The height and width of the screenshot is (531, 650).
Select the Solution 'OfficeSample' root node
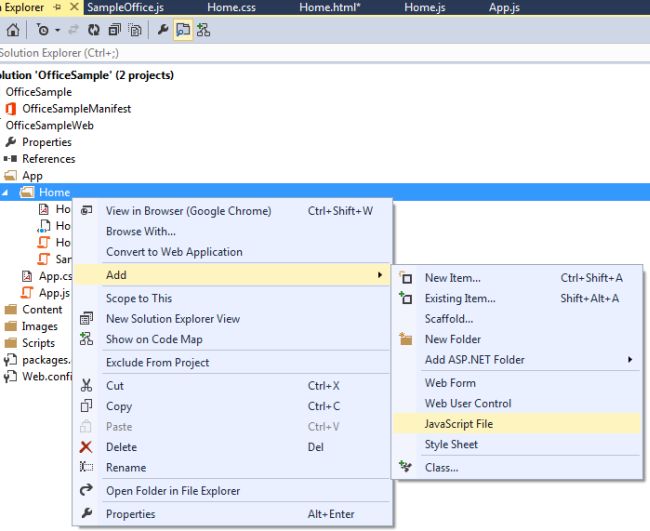[x=86, y=75]
